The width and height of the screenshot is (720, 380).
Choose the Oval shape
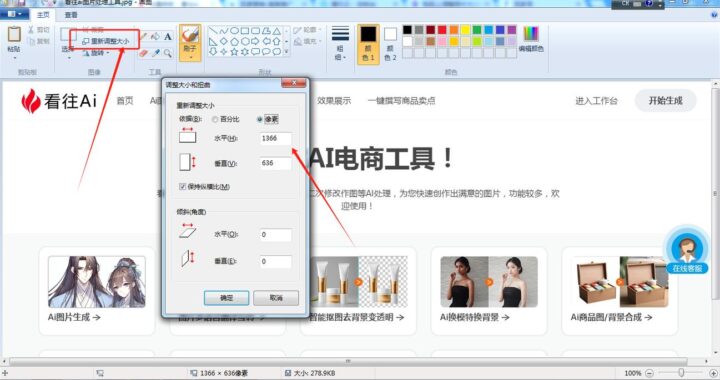pyautogui.click(x=234, y=31)
